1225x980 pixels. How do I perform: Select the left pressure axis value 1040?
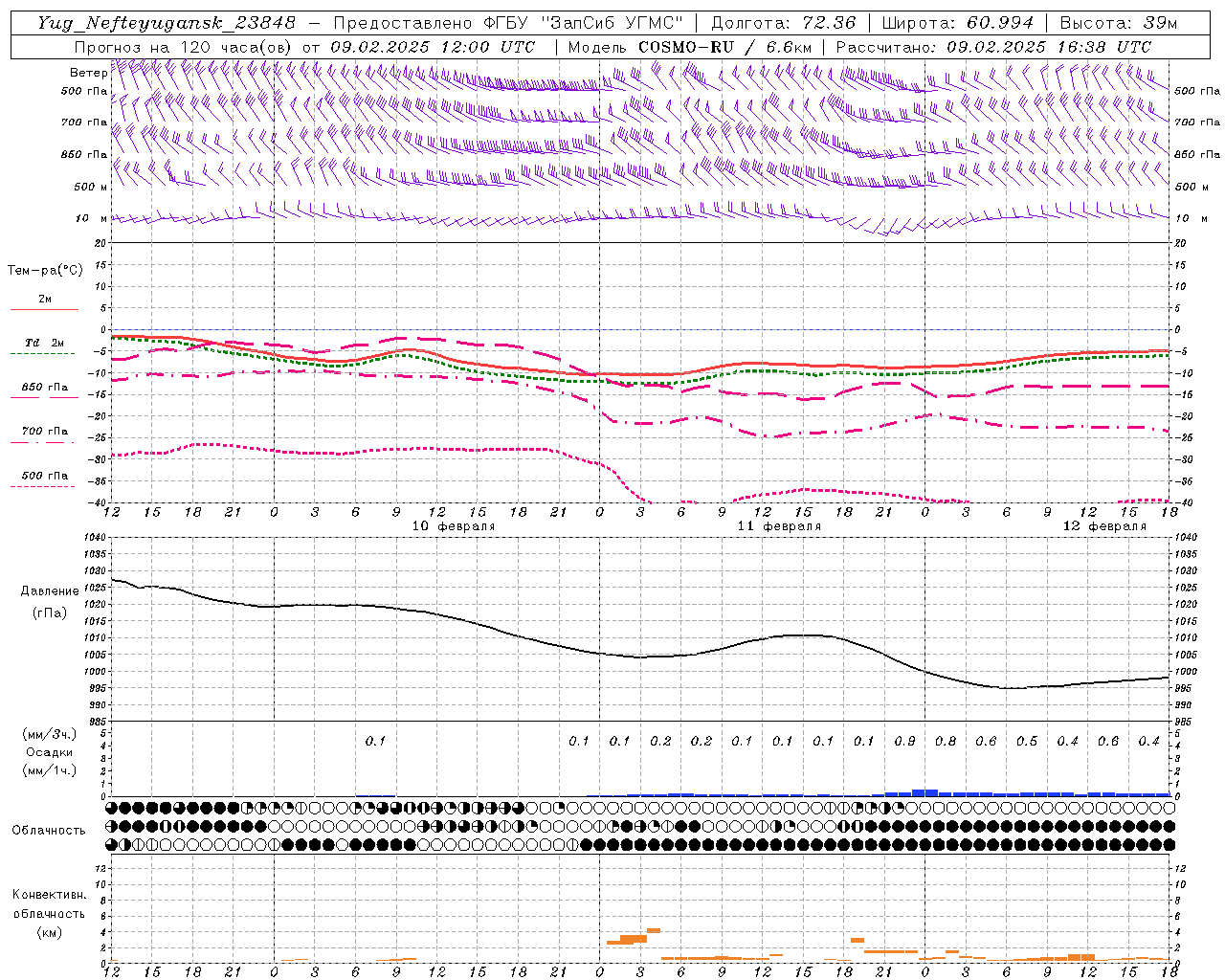point(94,537)
